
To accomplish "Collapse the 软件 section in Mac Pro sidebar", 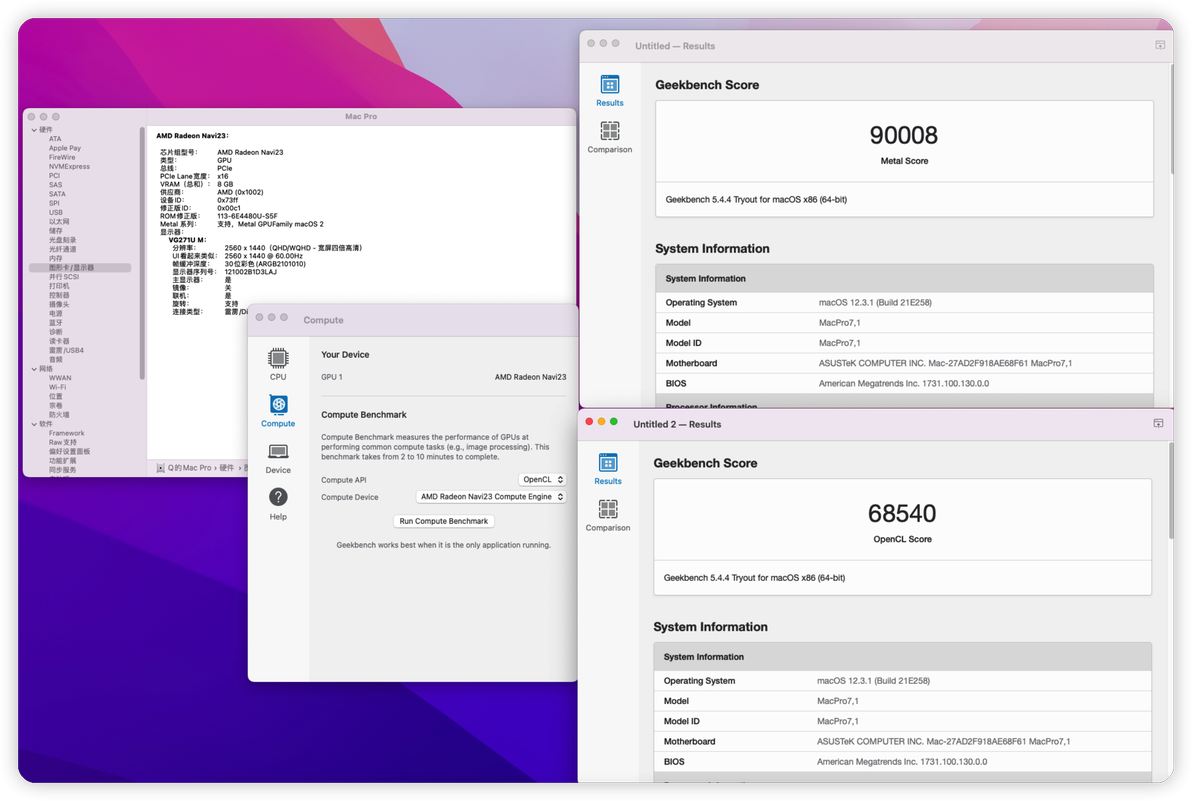I will tap(34, 424).
